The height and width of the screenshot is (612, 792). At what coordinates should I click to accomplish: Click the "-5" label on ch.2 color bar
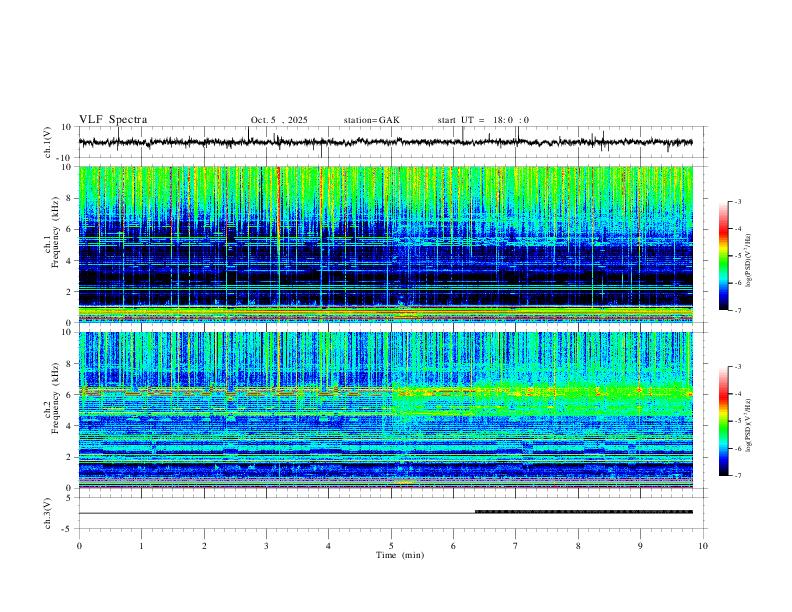click(737, 421)
